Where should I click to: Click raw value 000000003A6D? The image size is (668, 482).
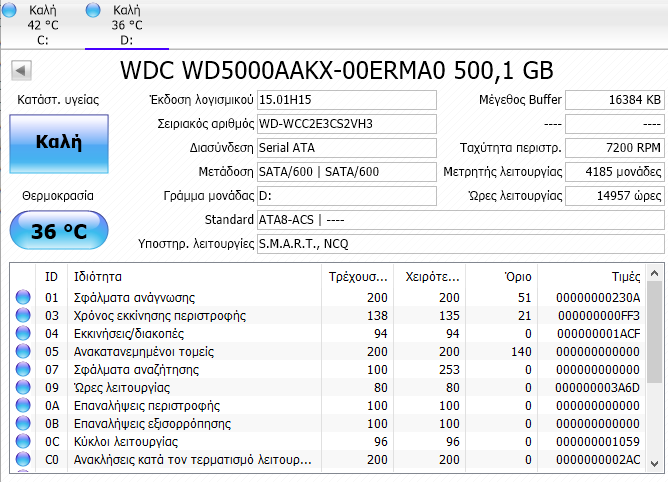[x=597, y=387]
